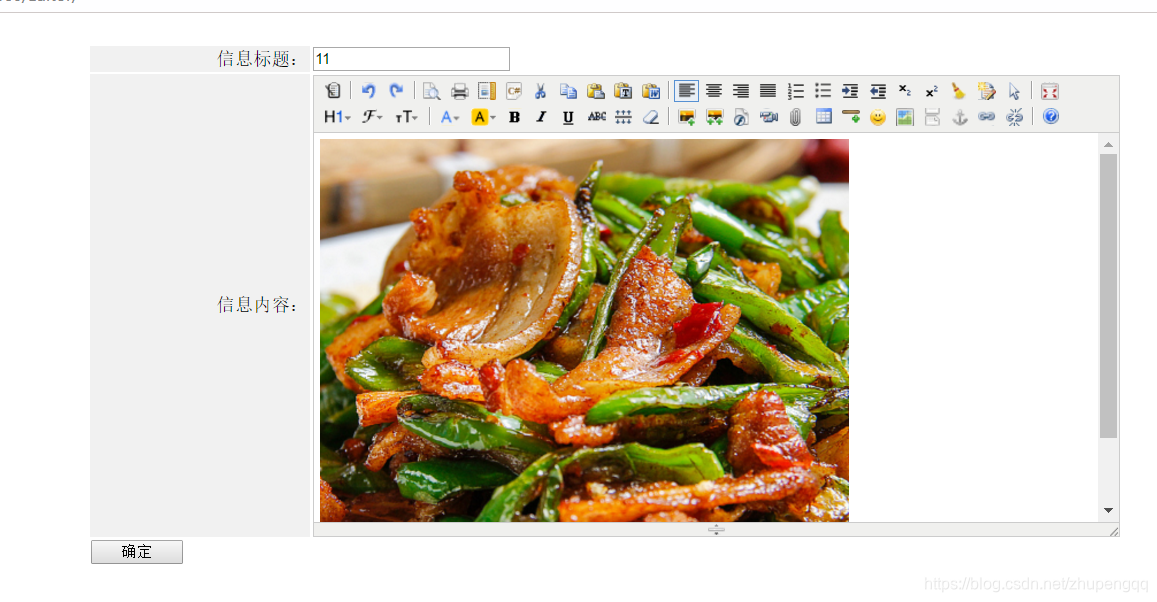Insert a numbered list
The image size is (1157, 602).
tap(795, 91)
